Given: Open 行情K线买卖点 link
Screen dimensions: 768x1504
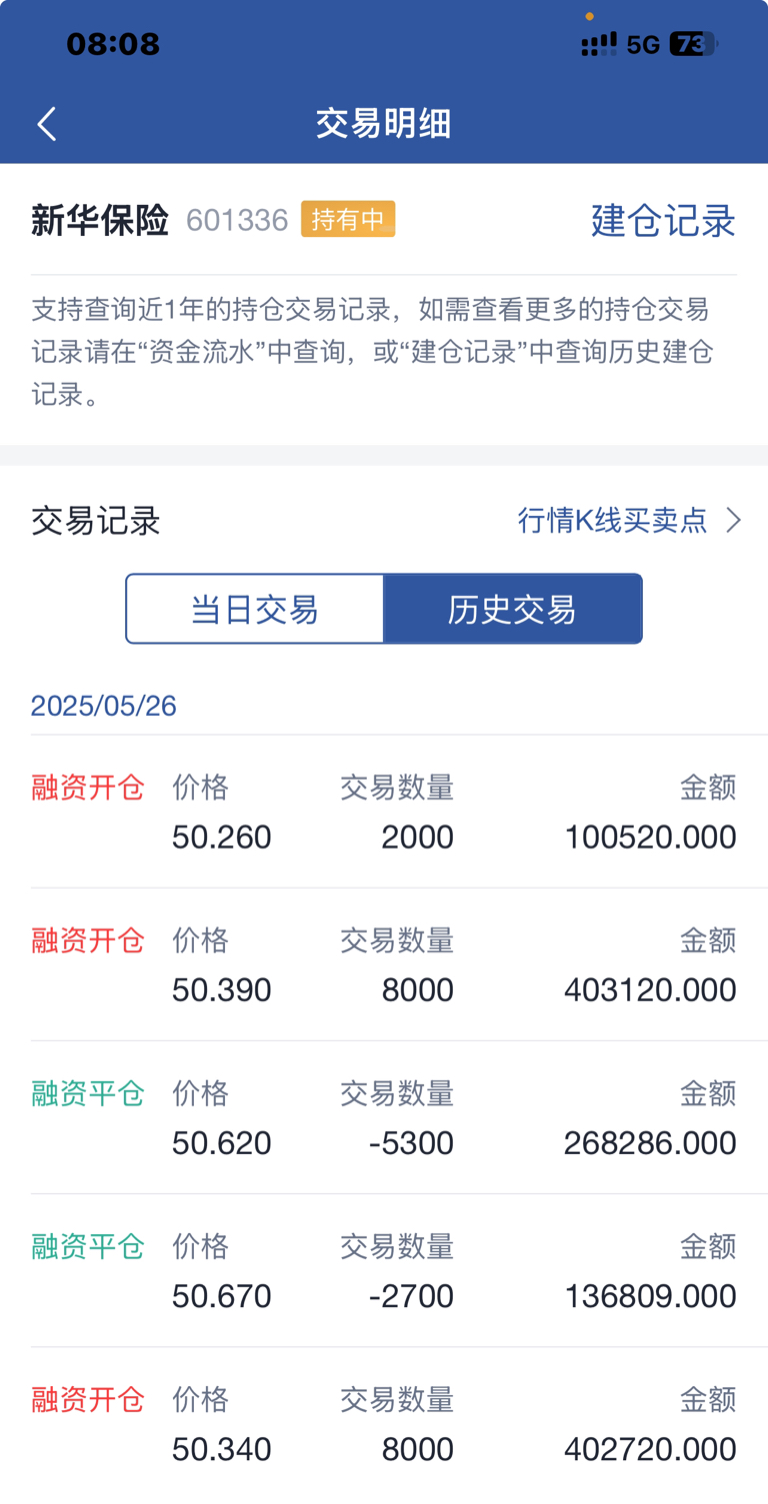Looking at the screenshot, I should point(612,520).
